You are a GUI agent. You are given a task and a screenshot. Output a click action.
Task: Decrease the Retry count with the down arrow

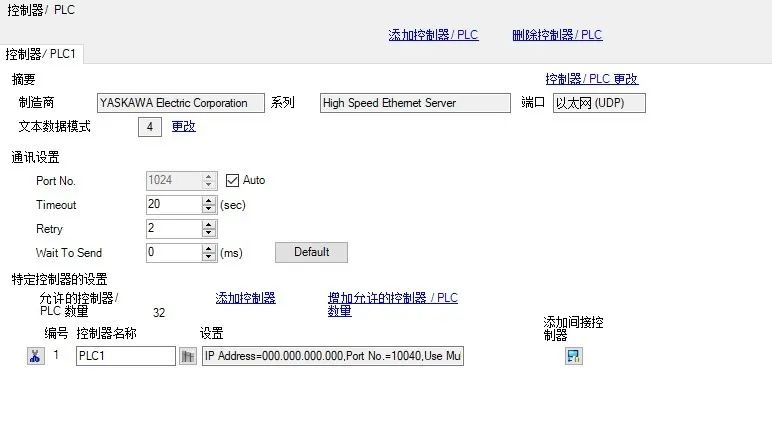click(209, 233)
